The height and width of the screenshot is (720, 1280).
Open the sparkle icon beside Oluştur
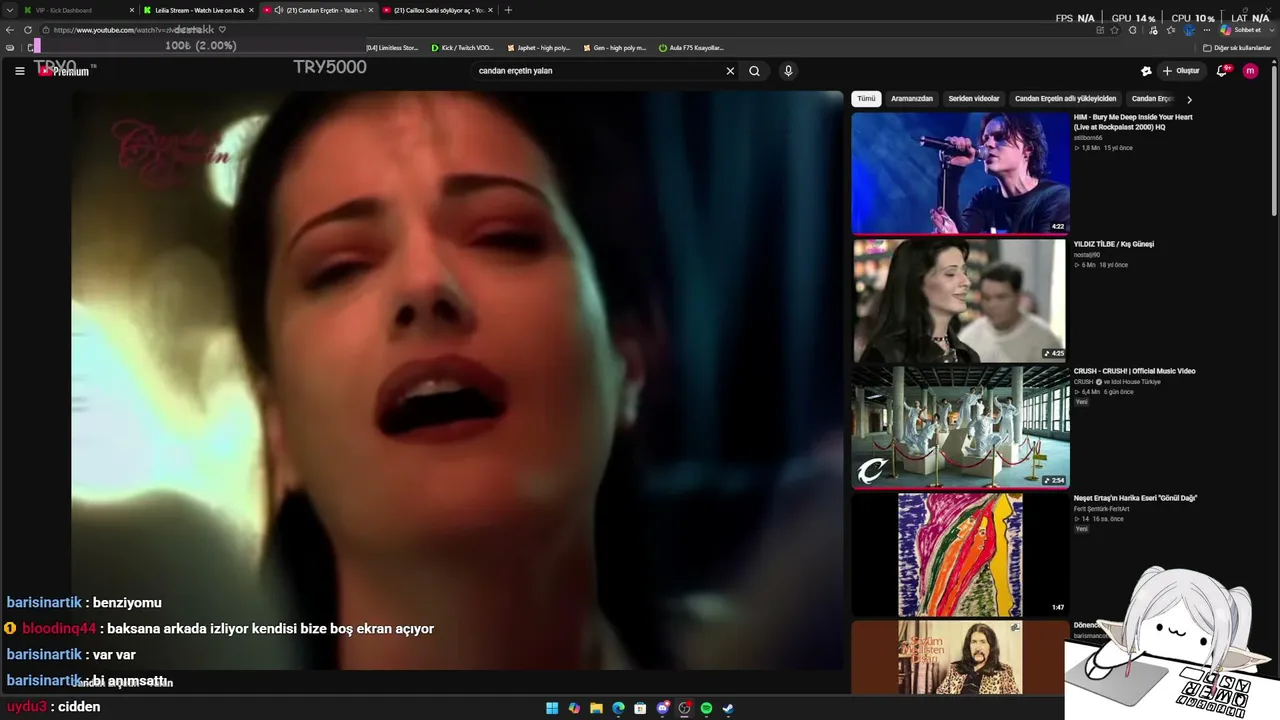[x=1146, y=71]
